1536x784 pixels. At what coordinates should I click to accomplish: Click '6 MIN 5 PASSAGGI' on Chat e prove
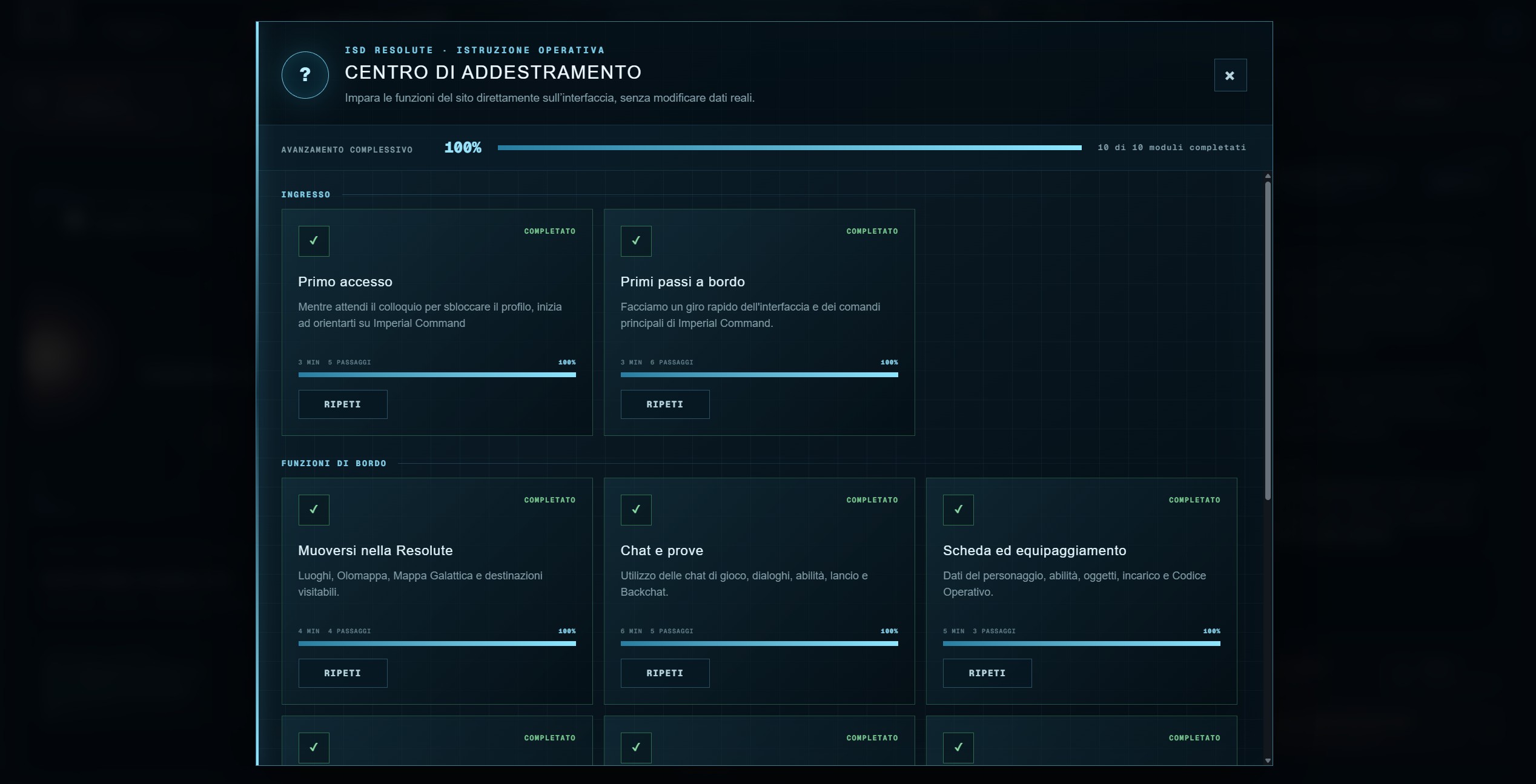(x=657, y=631)
